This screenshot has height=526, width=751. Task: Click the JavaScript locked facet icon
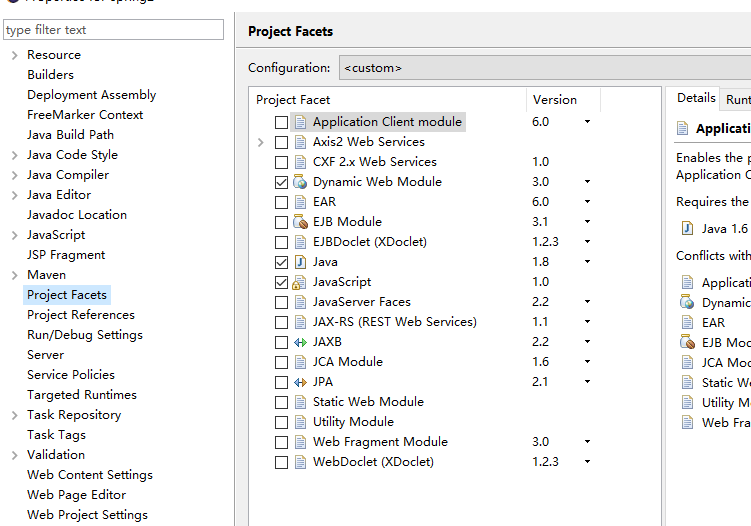pos(299,282)
